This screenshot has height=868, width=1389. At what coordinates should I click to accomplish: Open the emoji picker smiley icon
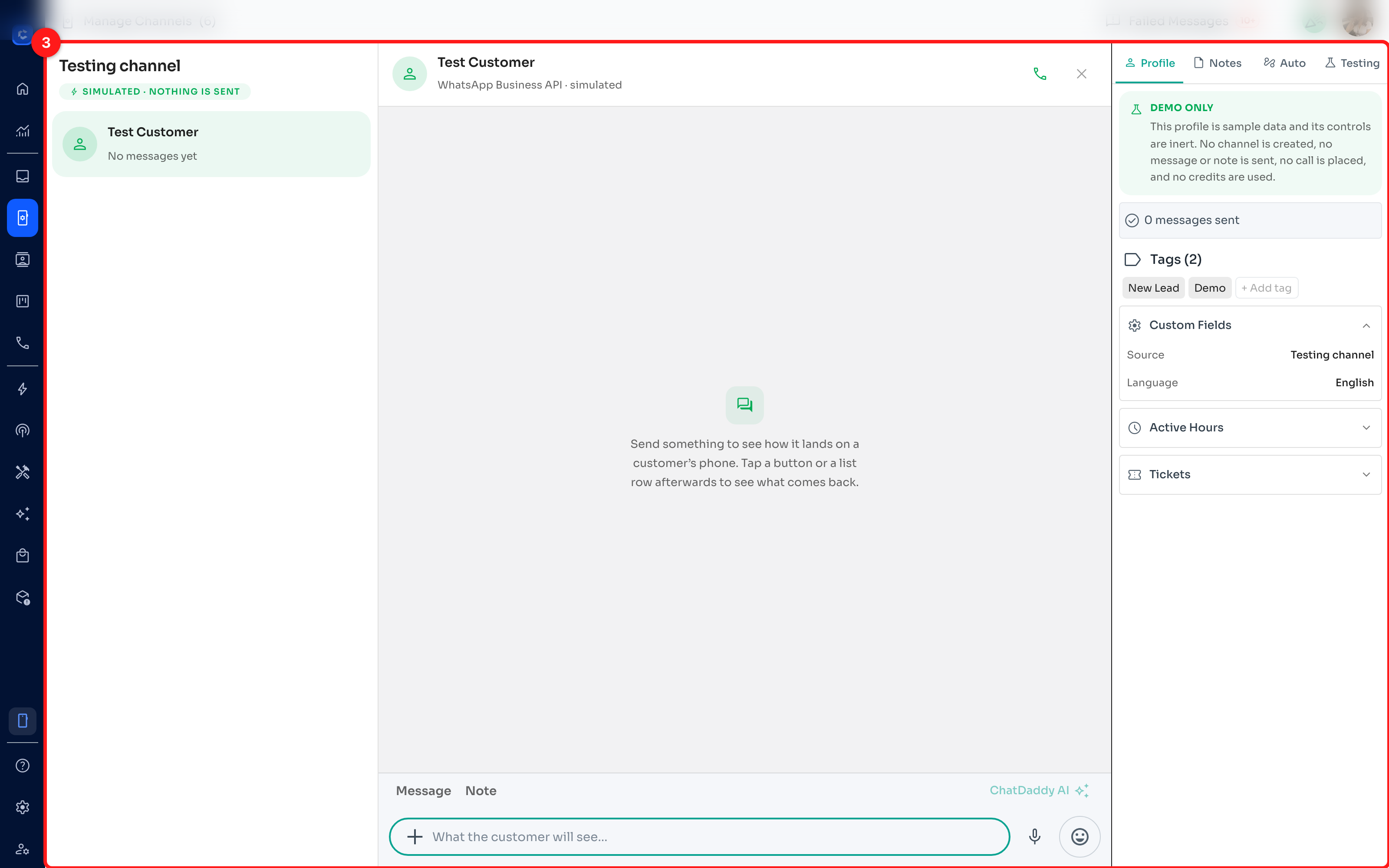[x=1080, y=836]
